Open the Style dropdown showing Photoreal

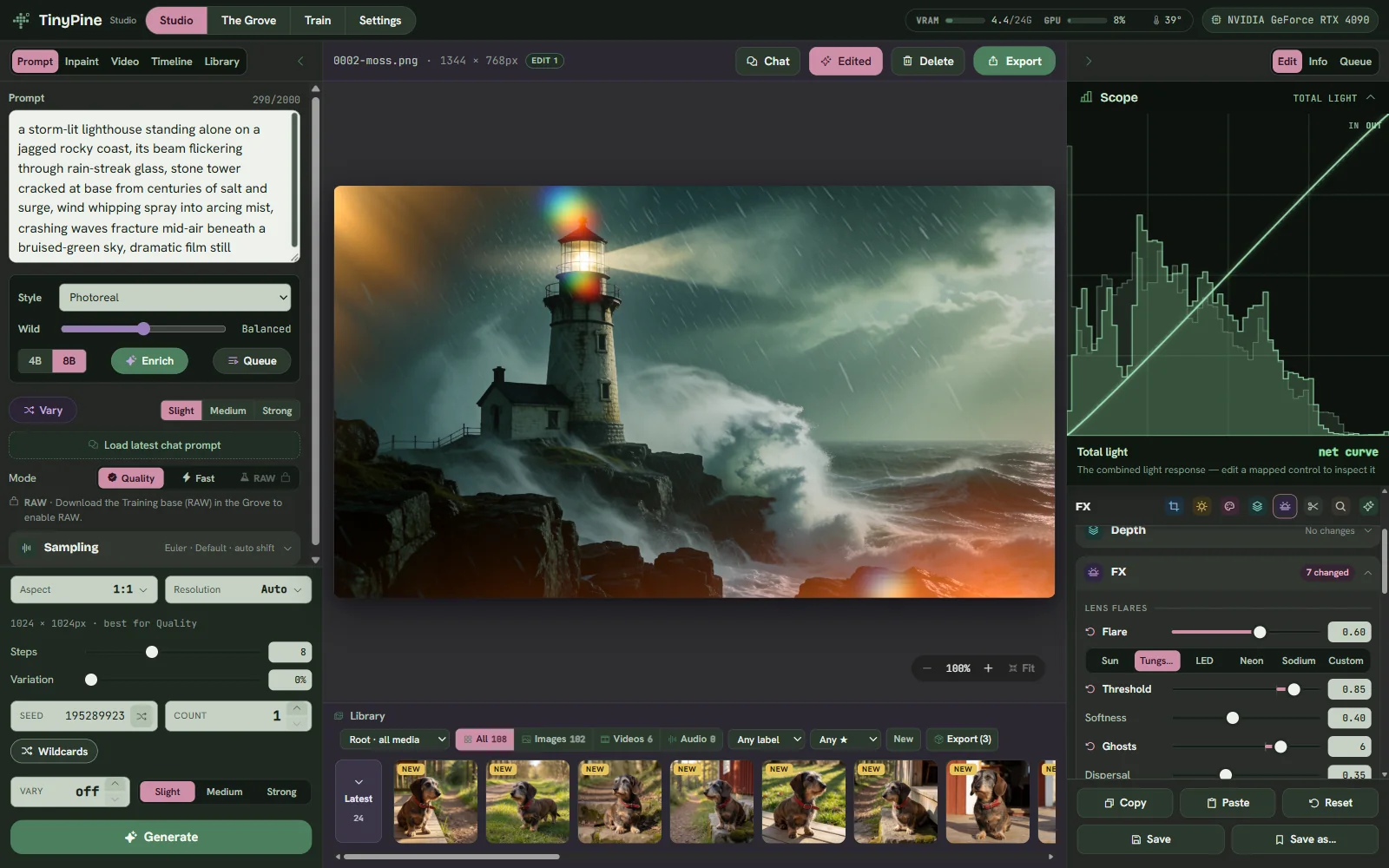[x=174, y=298]
